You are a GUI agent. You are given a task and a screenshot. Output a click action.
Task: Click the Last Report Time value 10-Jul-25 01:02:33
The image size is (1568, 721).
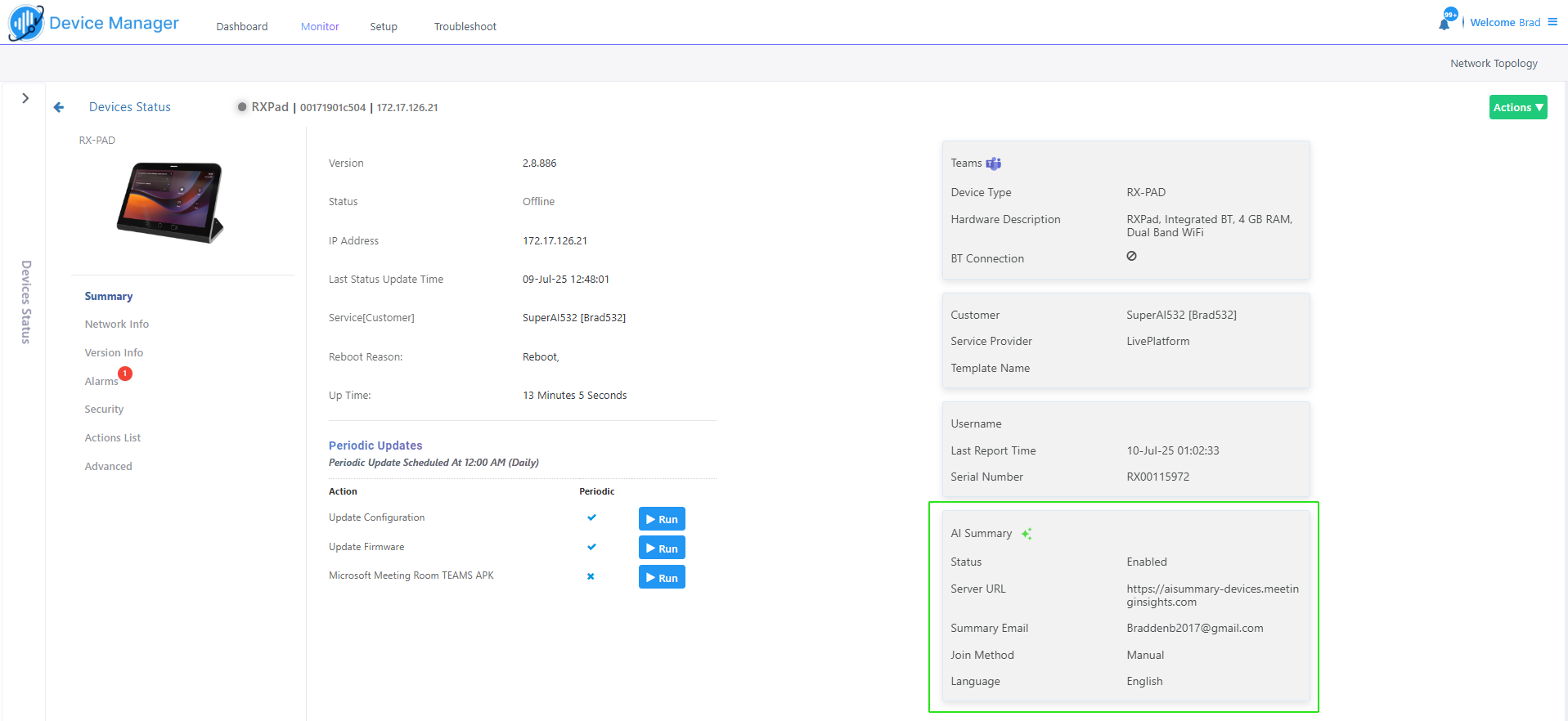click(x=1173, y=451)
